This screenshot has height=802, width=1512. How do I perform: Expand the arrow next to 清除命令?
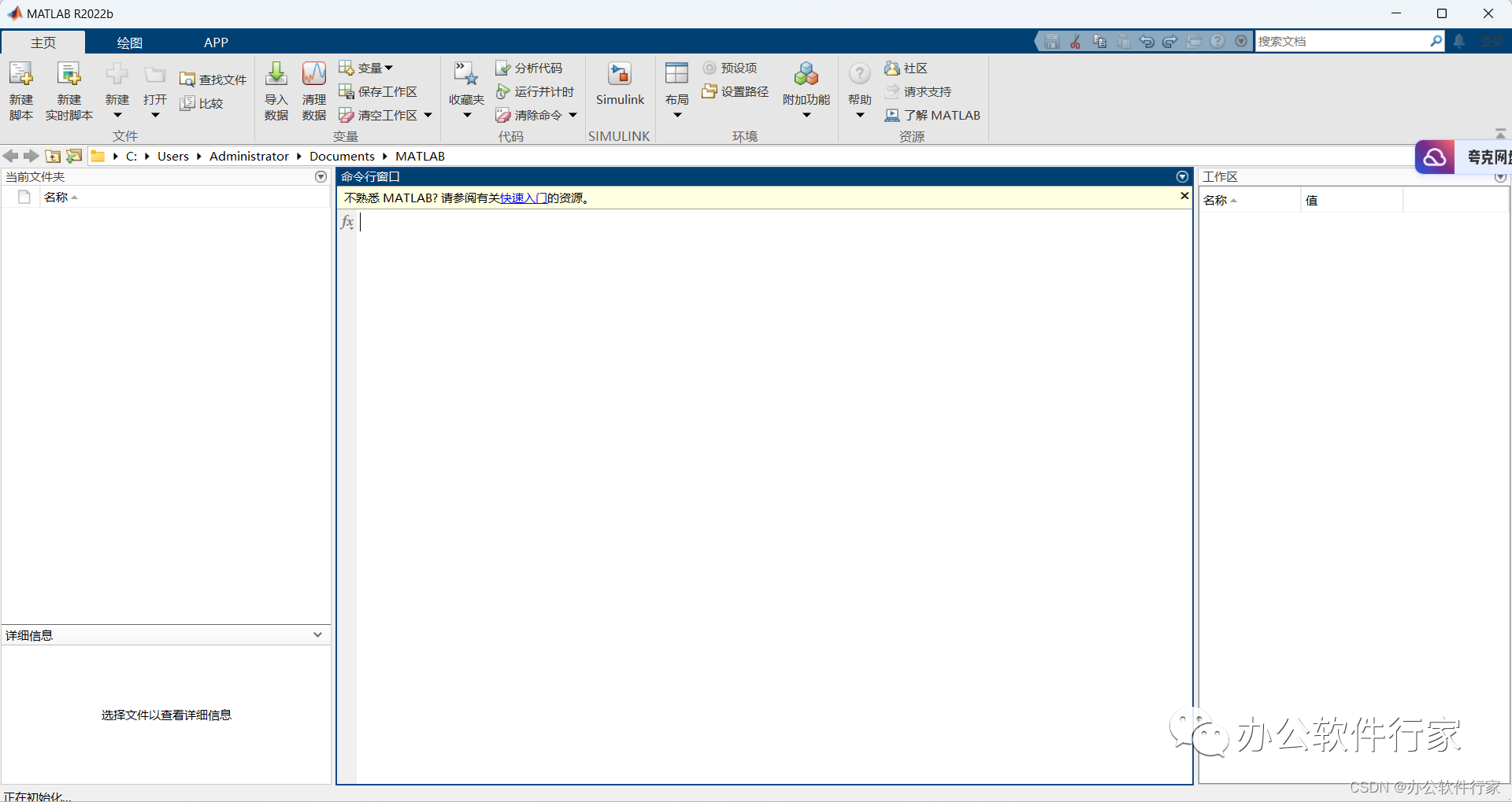coord(573,115)
